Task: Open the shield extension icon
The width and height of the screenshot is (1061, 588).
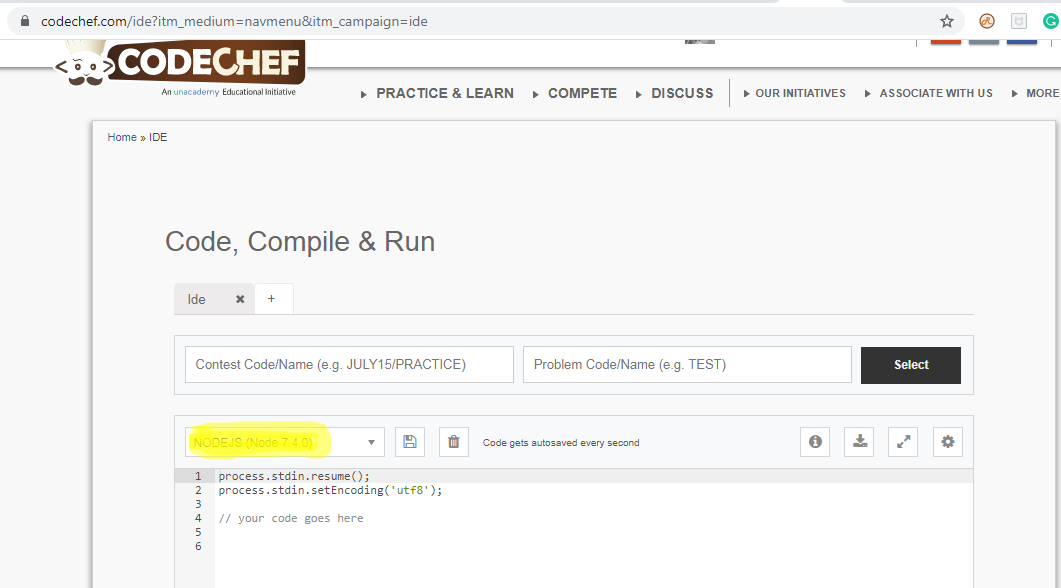Action: click(x=1017, y=20)
